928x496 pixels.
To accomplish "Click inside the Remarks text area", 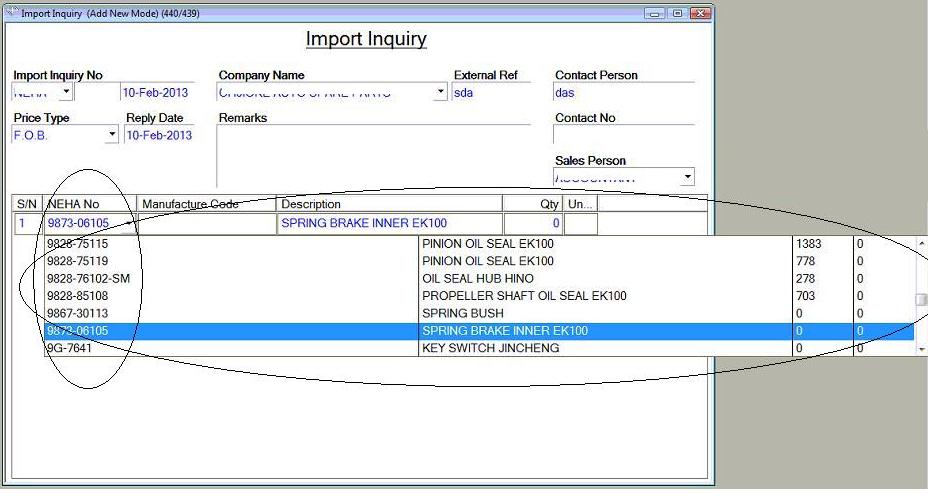I will [373, 156].
